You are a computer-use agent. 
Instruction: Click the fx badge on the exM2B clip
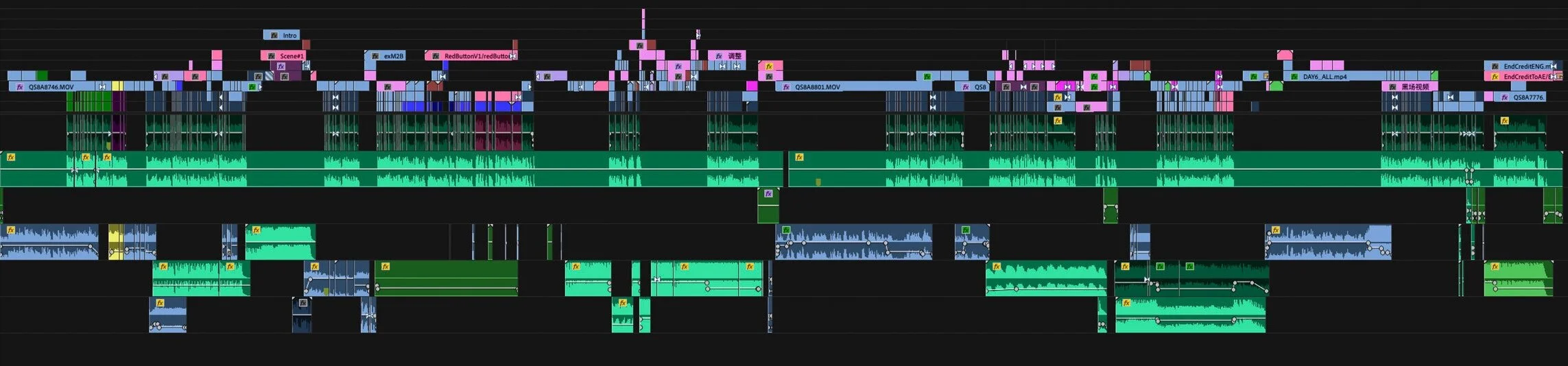[x=375, y=56]
